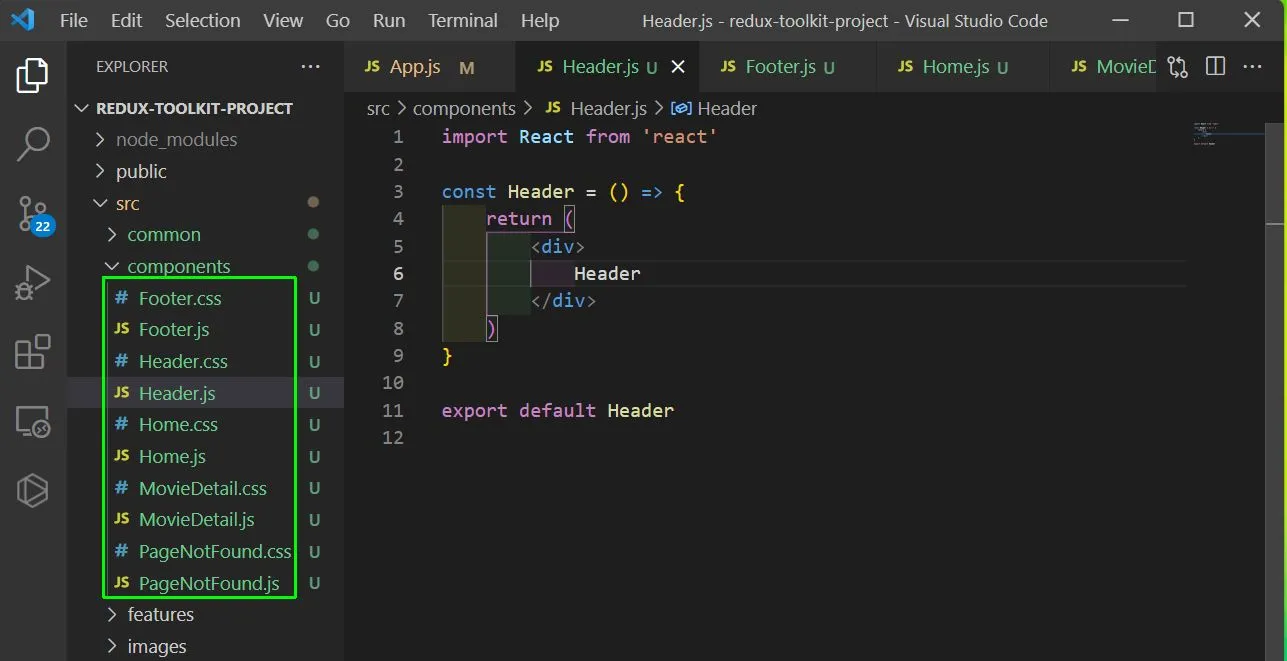
Task: Click the JS icon of PageNotFound.js
Action: [122, 582]
